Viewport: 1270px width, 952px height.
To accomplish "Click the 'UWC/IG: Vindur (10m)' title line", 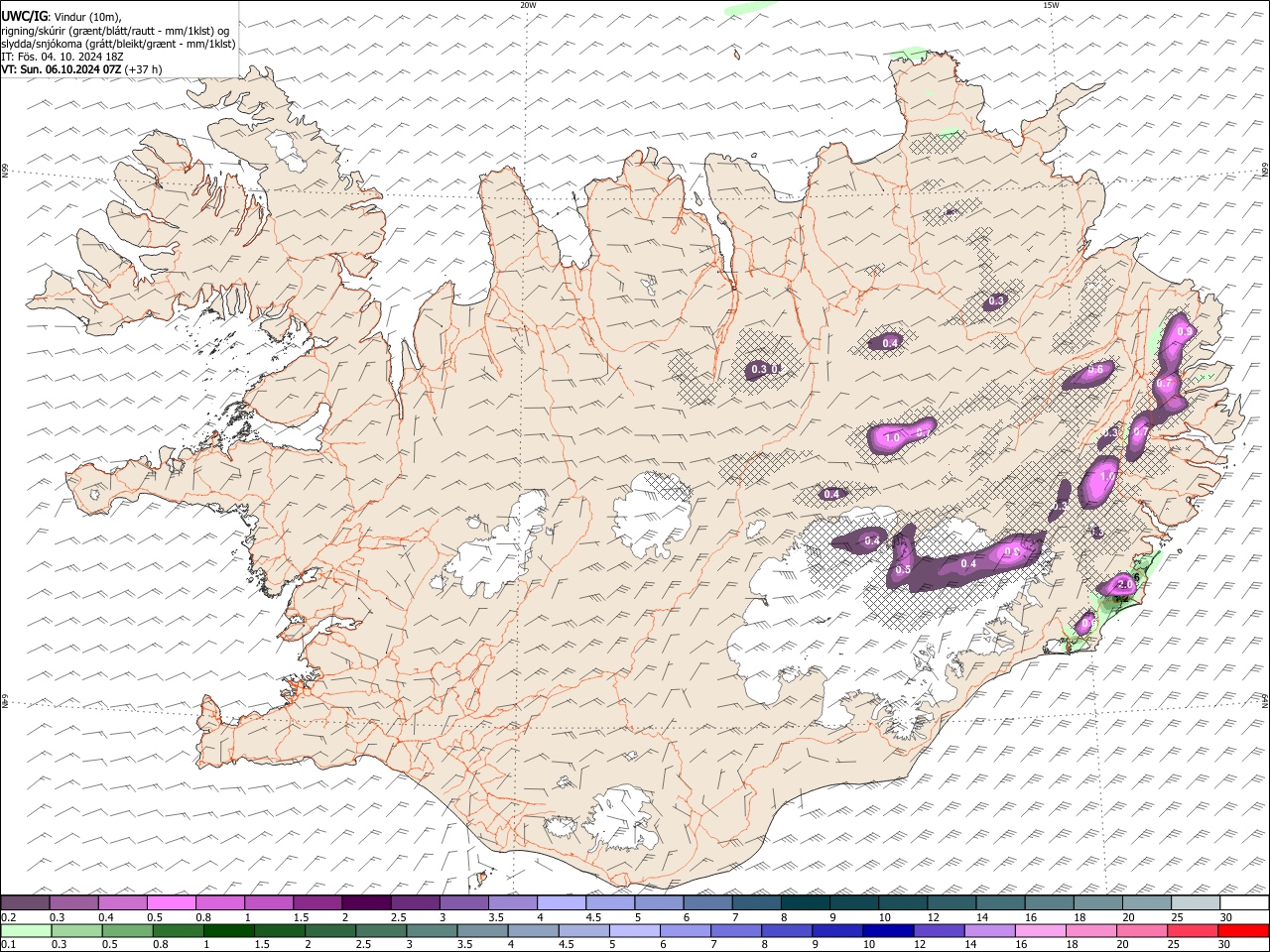I will (x=62, y=17).
